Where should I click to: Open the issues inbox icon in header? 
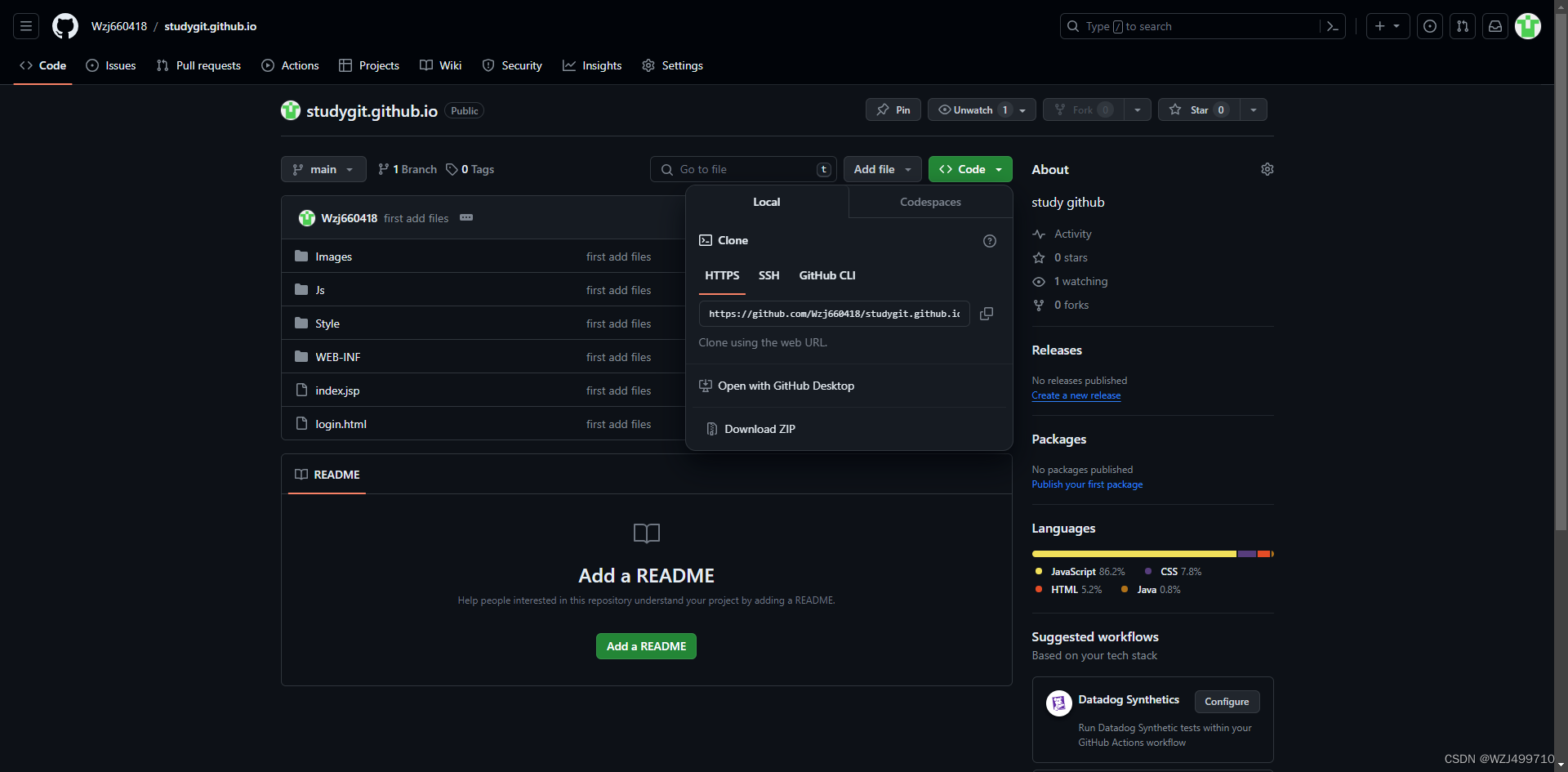[x=1430, y=26]
